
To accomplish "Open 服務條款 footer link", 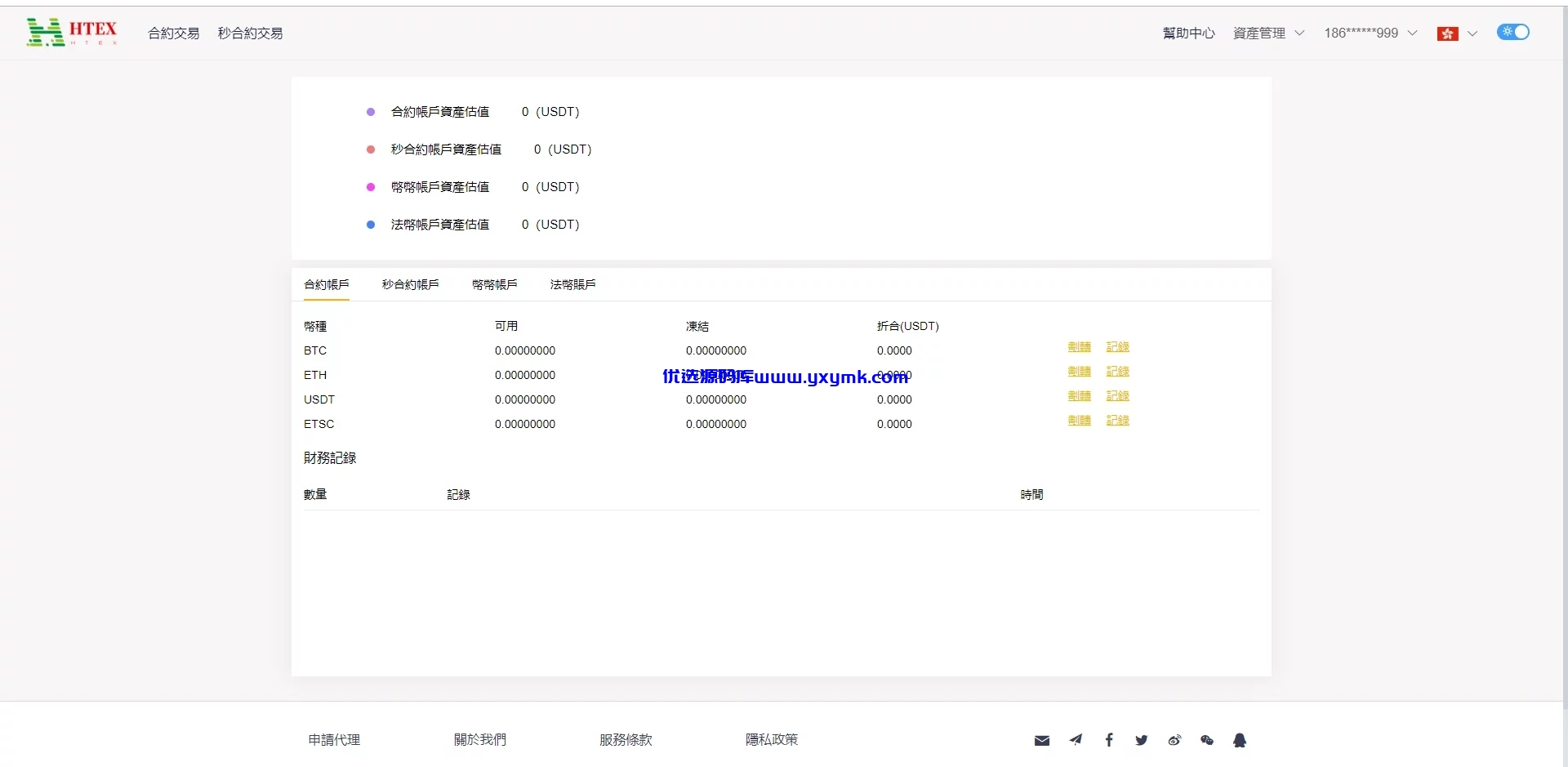I will tap(626, 739).
